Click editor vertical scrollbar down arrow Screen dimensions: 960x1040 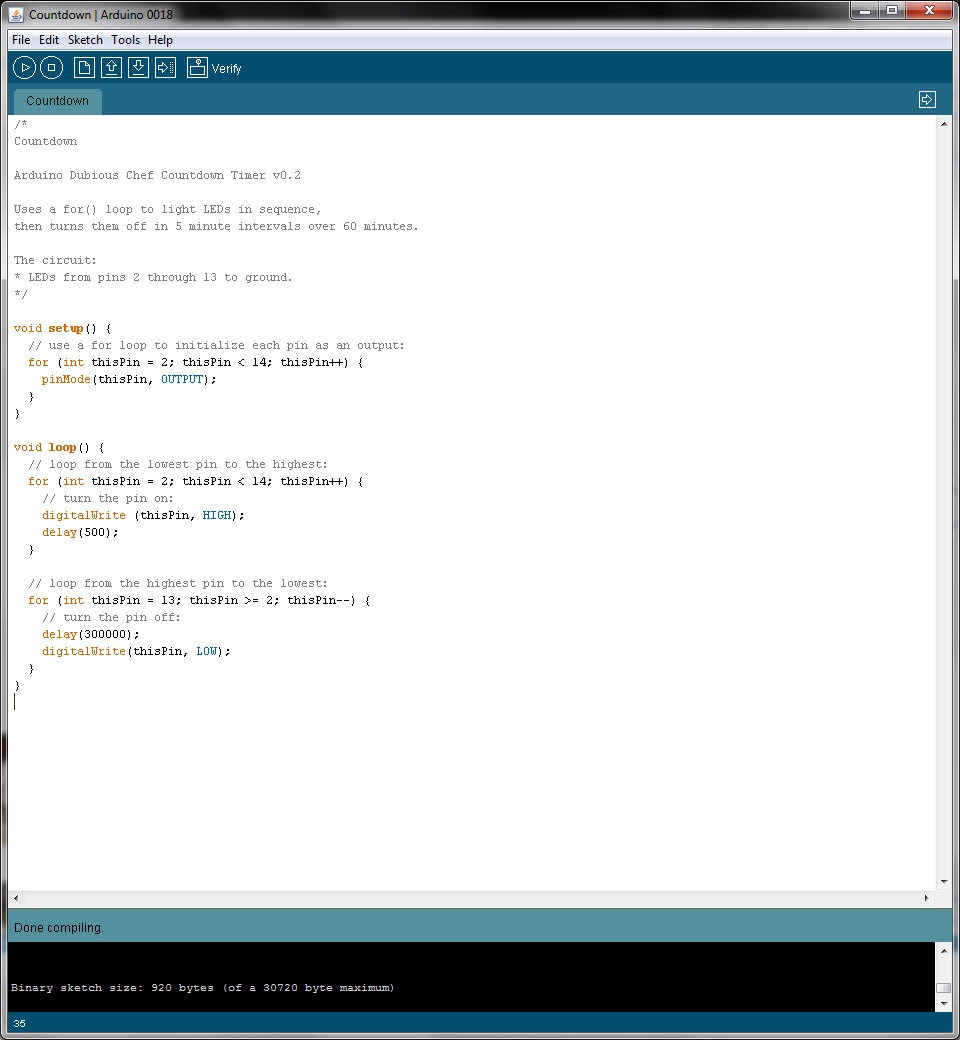click(943, 881)
